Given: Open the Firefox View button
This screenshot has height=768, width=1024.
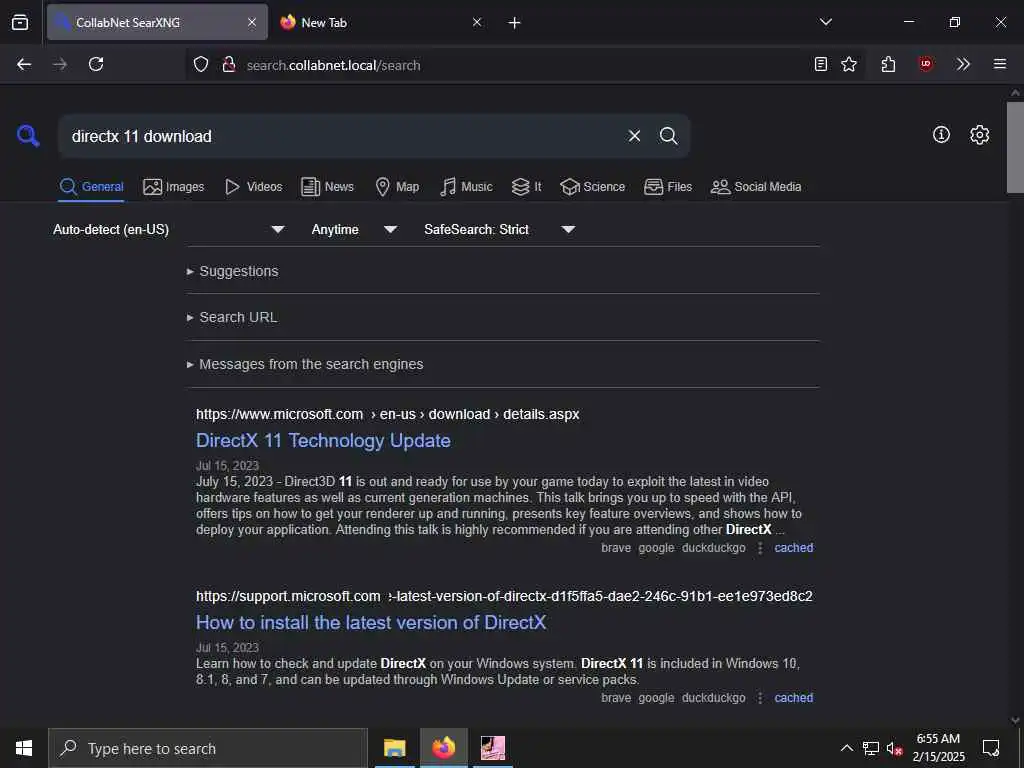Looking at the screenshot, I should [x=20, y=22].
